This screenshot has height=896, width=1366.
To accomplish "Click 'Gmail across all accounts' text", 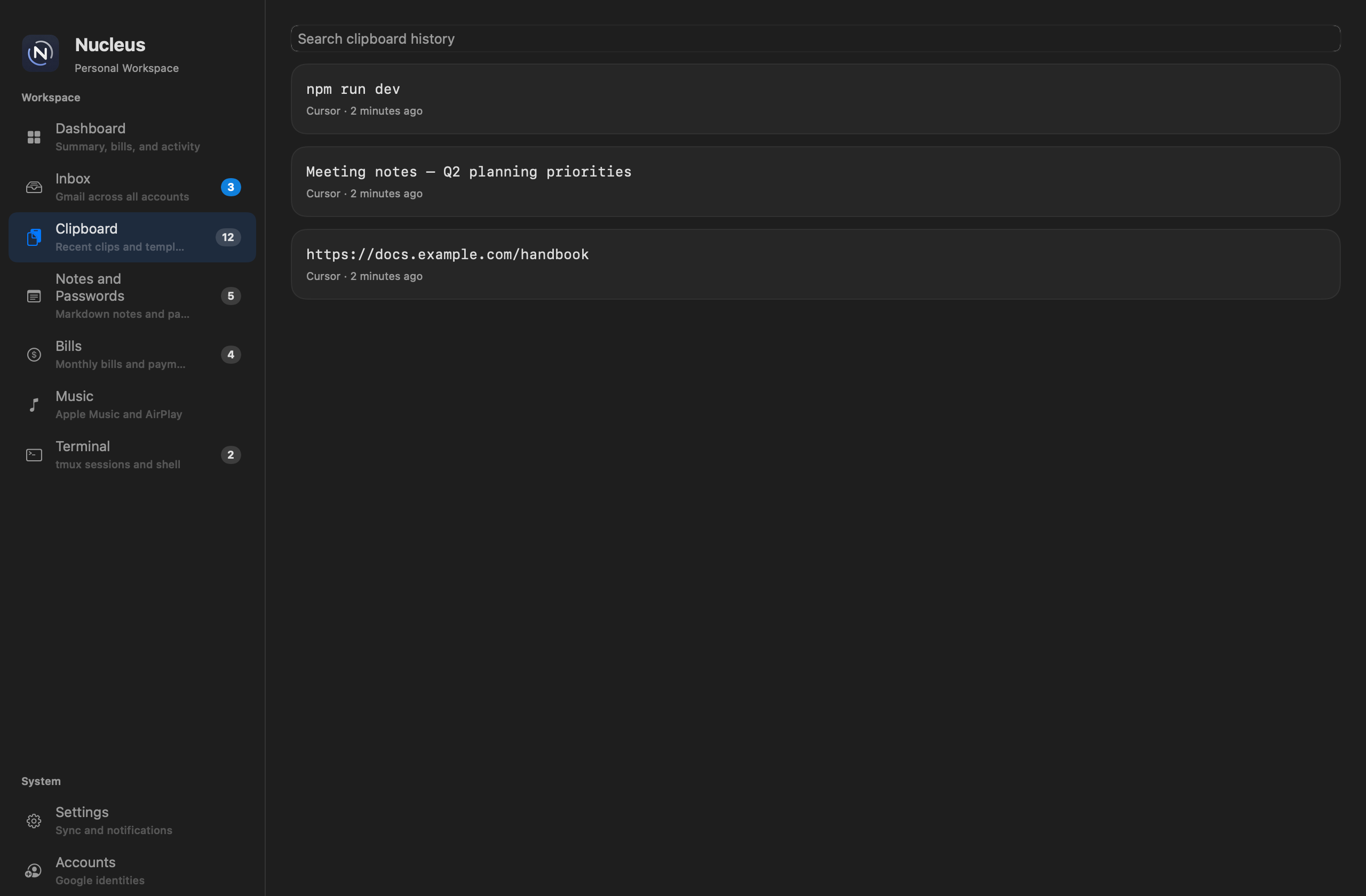I will click(x=122, y=197).
